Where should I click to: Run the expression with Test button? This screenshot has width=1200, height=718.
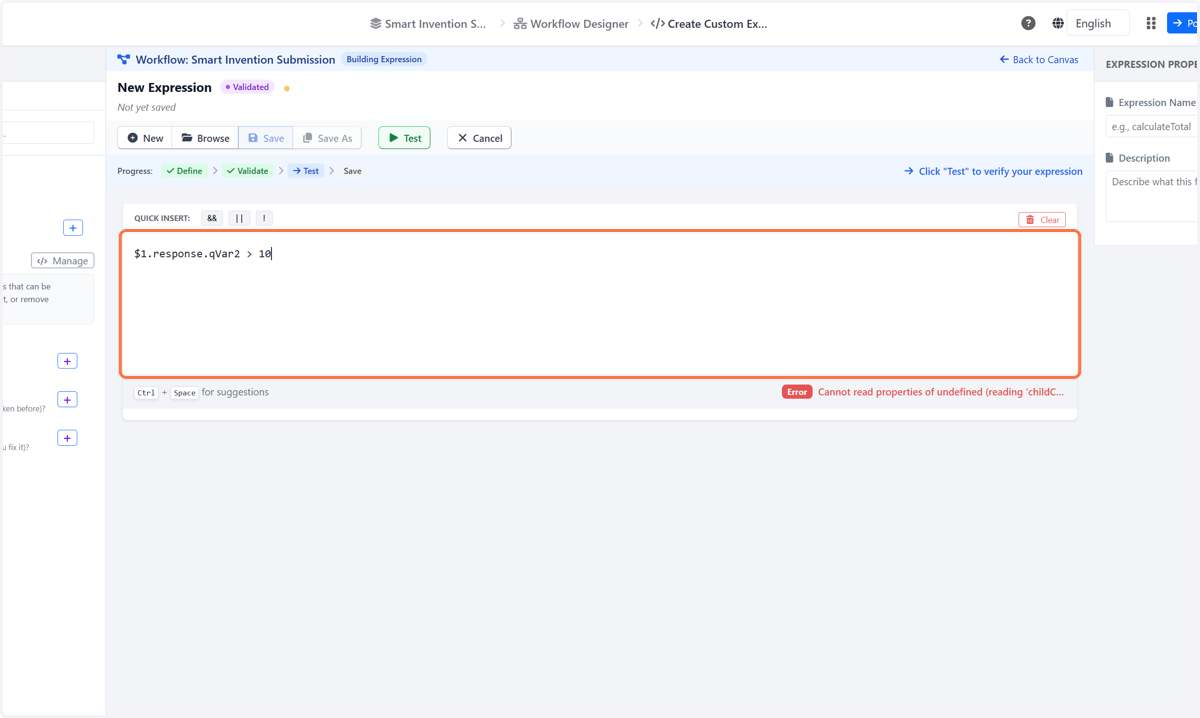pos(404,138)
